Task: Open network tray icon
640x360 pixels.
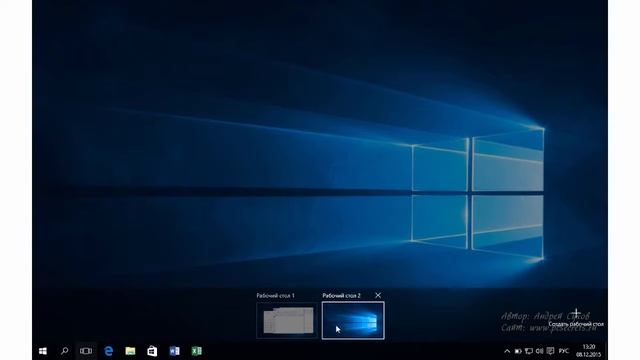Action: pos(529,351)
